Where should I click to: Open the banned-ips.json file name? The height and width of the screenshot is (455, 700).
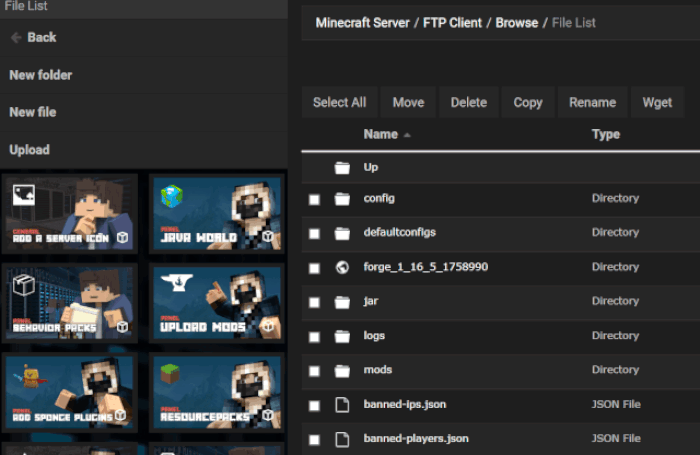tap(405, 404)
